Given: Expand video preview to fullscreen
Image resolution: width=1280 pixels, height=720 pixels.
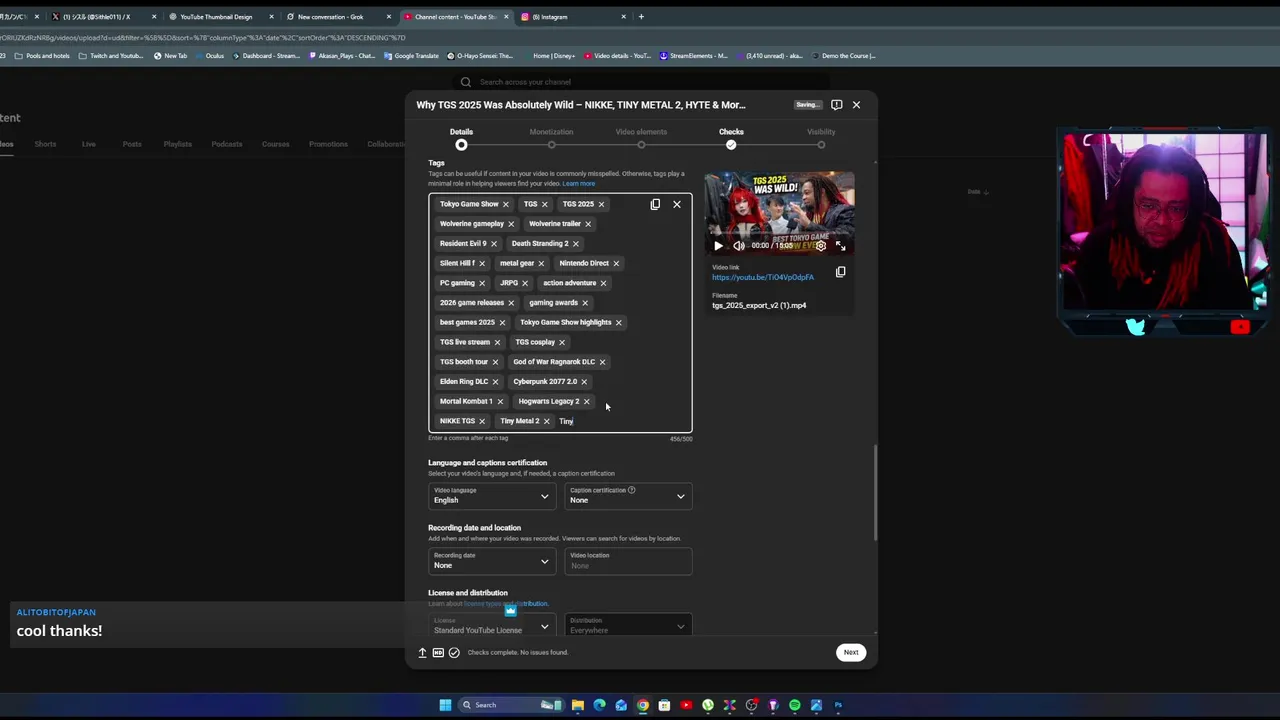Looking at the screenshot, I should 841,246.
